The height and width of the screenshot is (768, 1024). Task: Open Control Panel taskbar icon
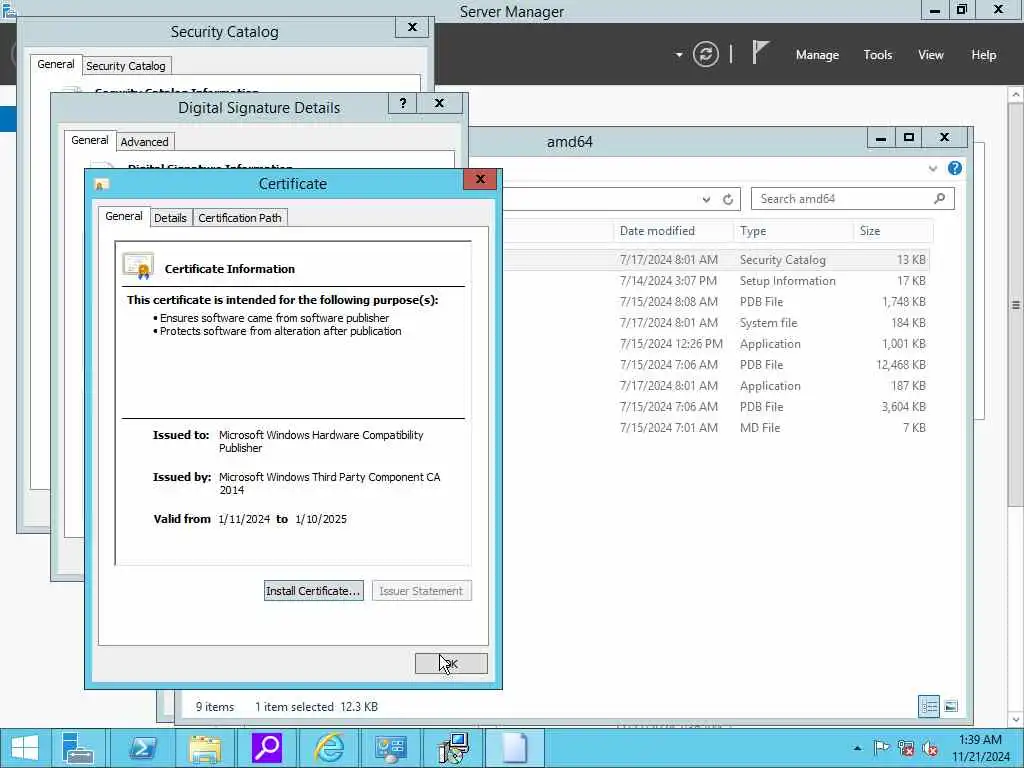[x=391, y=748]
